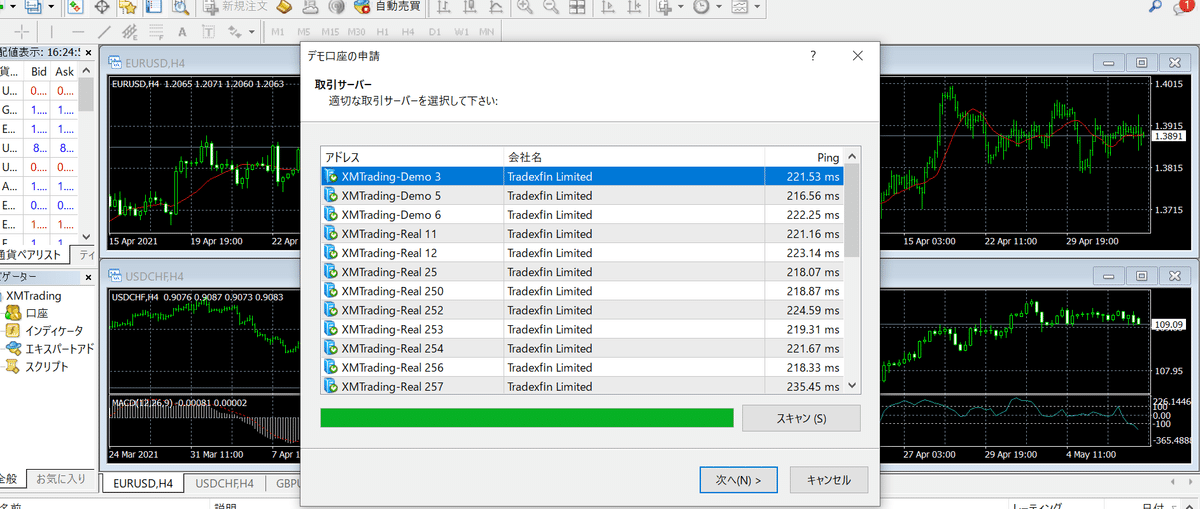Select the MN timeframe
The width and height of the screenshot is (1200, 509).
coord(486,32)
